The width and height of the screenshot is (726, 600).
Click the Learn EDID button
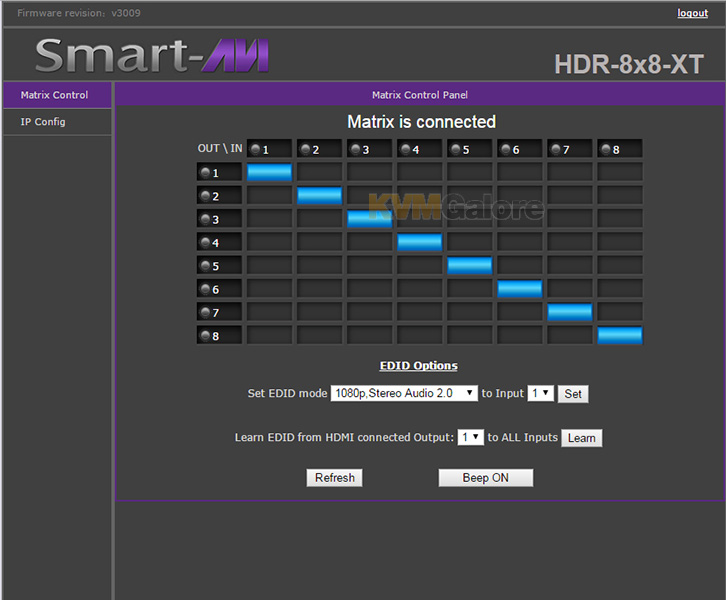click(582, 438)
